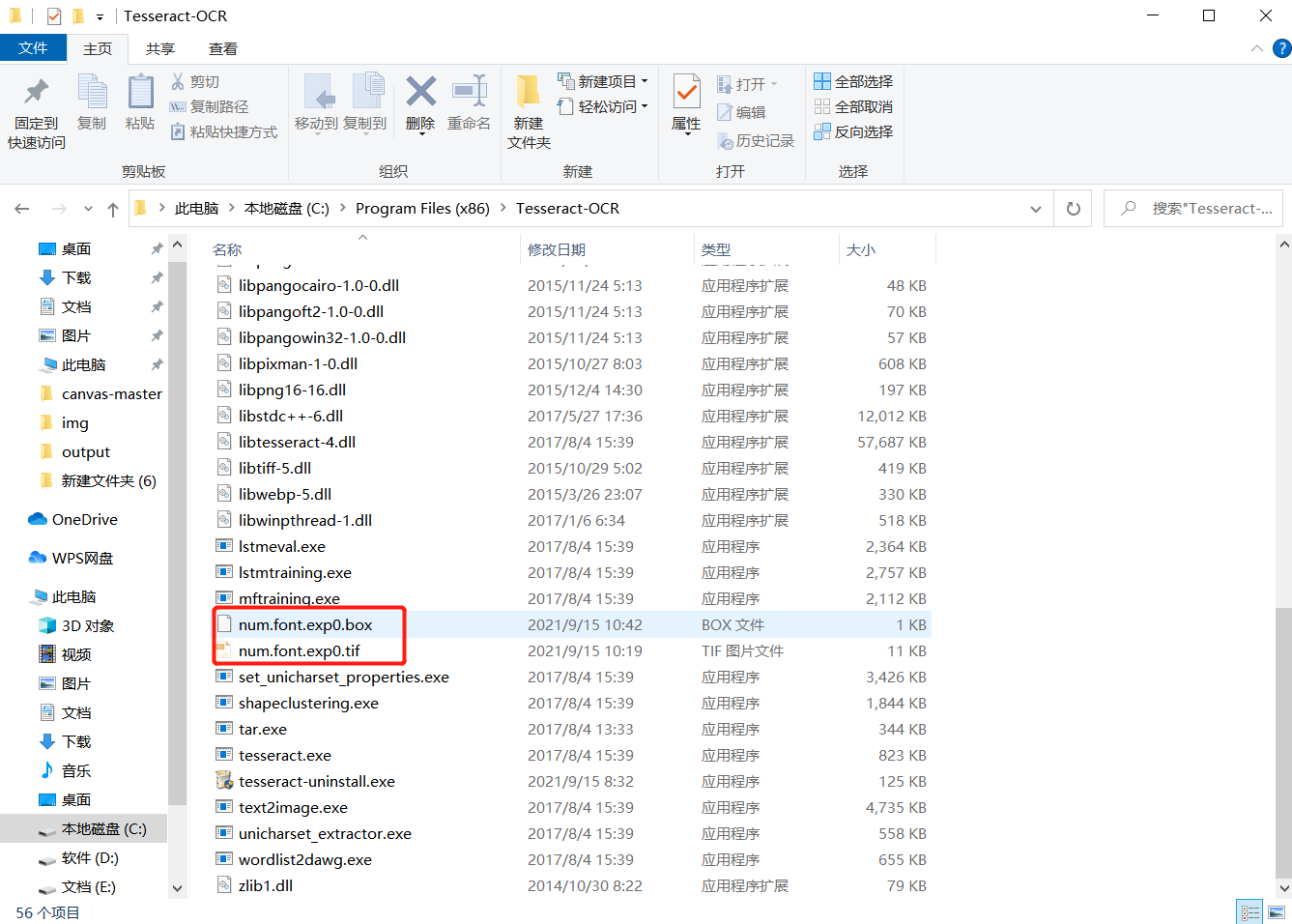Click the quick access toolbar properties checkmark icon
The width and height of the screenshot is (1292, 924).
pos(54,16)
